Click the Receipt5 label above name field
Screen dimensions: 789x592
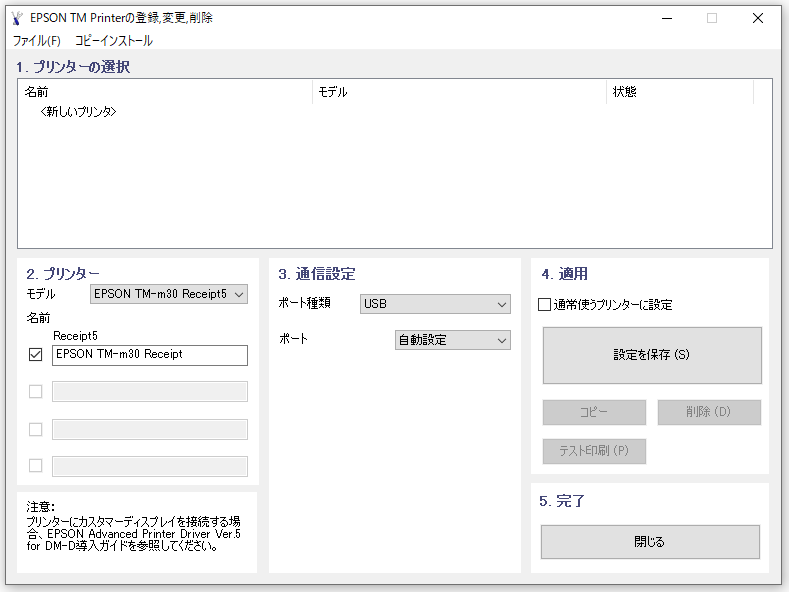75,336
